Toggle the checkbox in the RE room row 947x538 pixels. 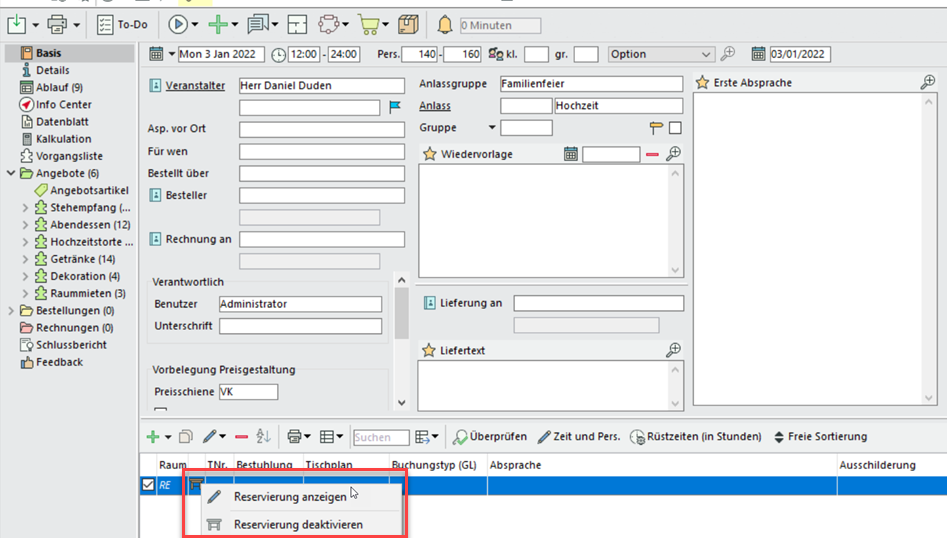[x=148, y=485]
